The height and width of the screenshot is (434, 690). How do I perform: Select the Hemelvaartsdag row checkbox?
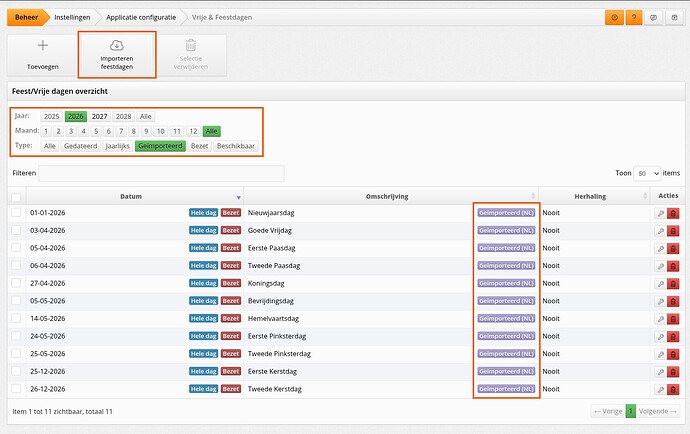coord(16,318)
